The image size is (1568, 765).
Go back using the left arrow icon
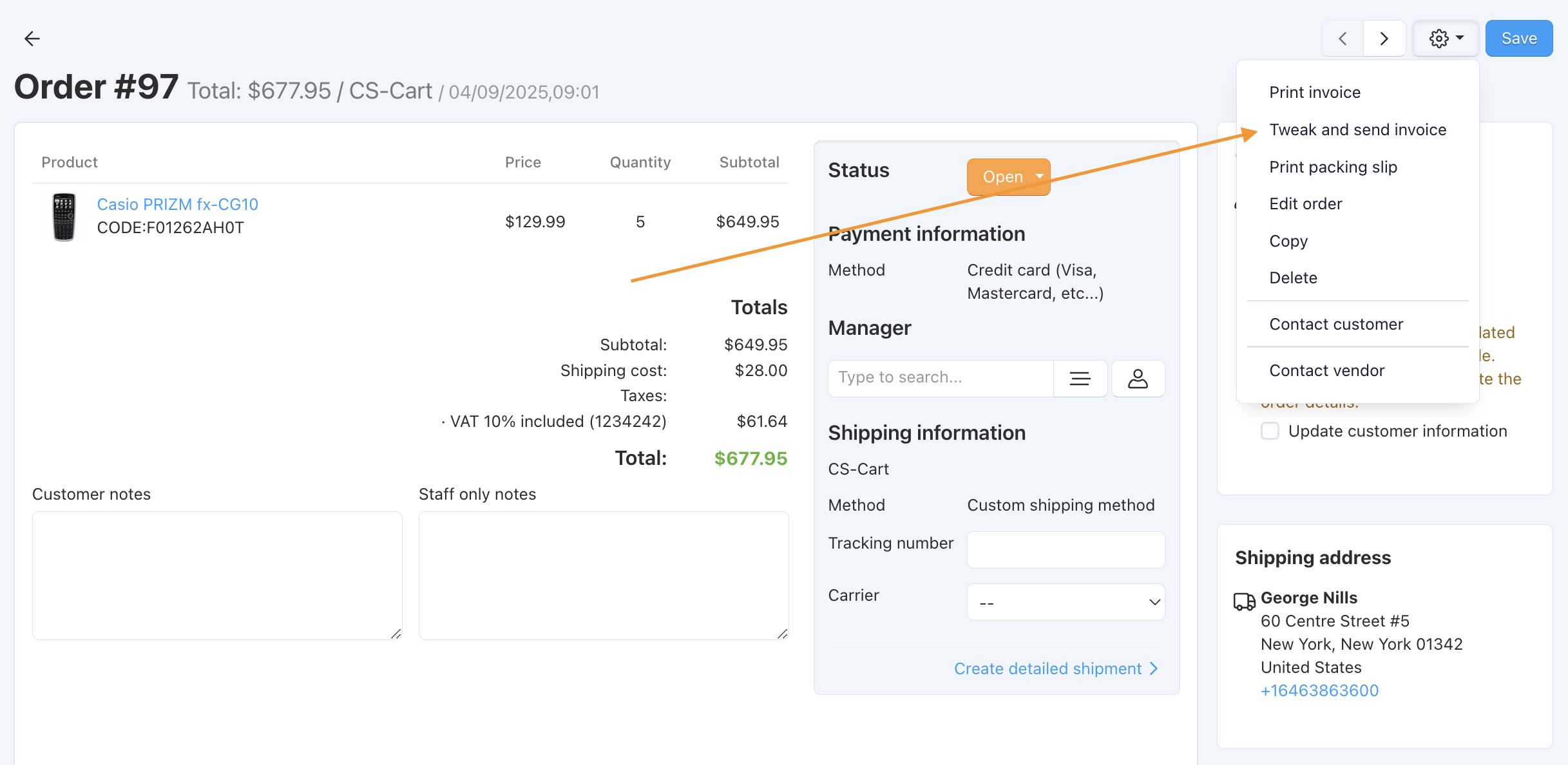(32, 39)
